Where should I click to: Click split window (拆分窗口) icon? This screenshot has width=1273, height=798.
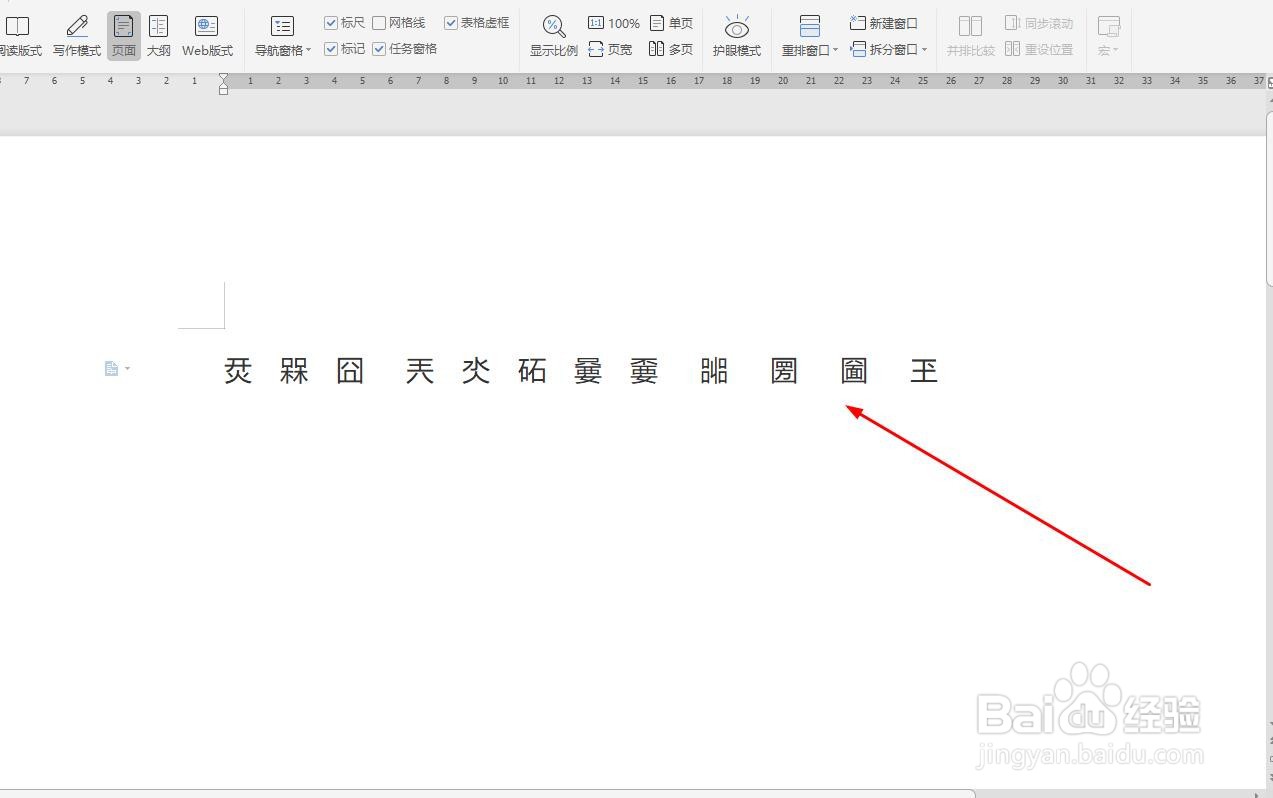click(858, 49)
